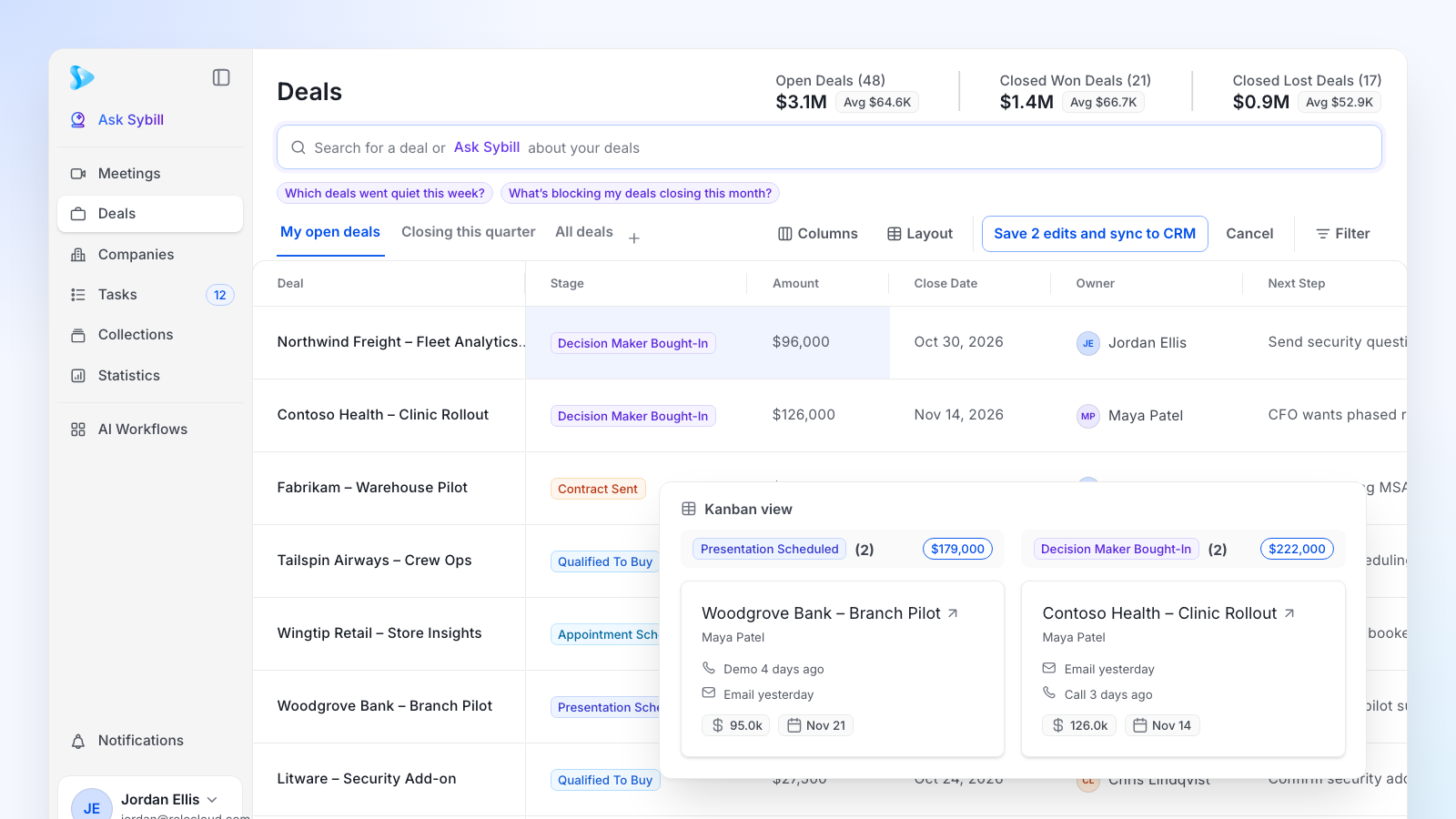1456x819 pixels.
Task: Click Maya Patel owner avatar
Action: click(1088, 416)
